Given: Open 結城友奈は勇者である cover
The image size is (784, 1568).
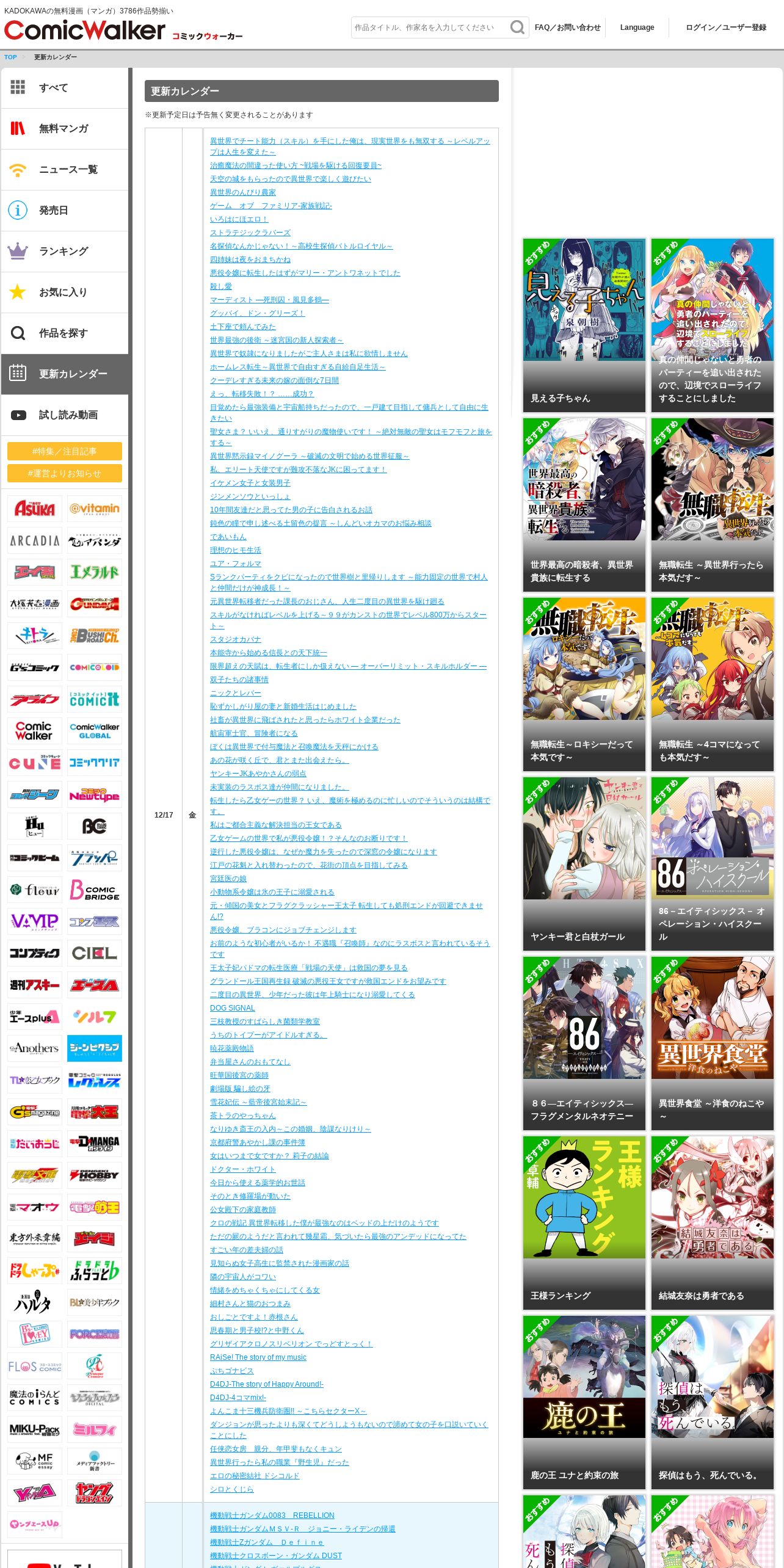Looking at the screenshot, I should point(713,1223).
